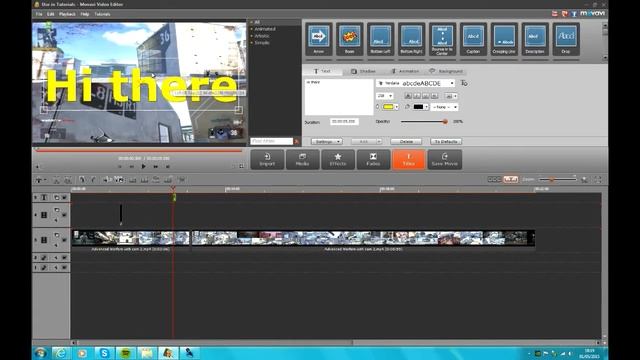This screenshot has width=640, height=360.
Task: Click the To Defaults button
Action: tap(446, 142)
